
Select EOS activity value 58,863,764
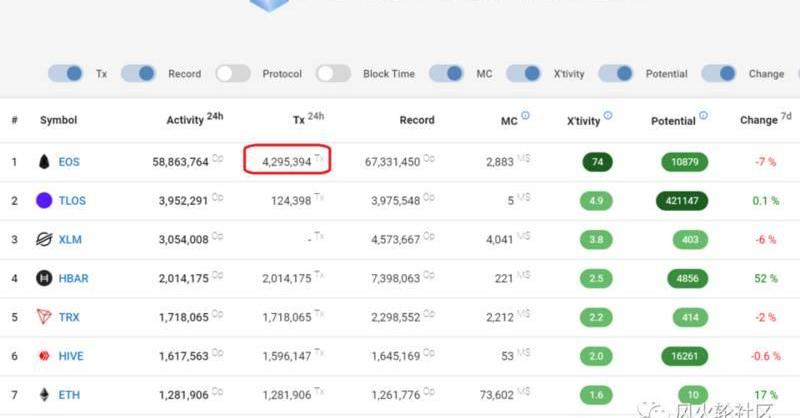181,162
